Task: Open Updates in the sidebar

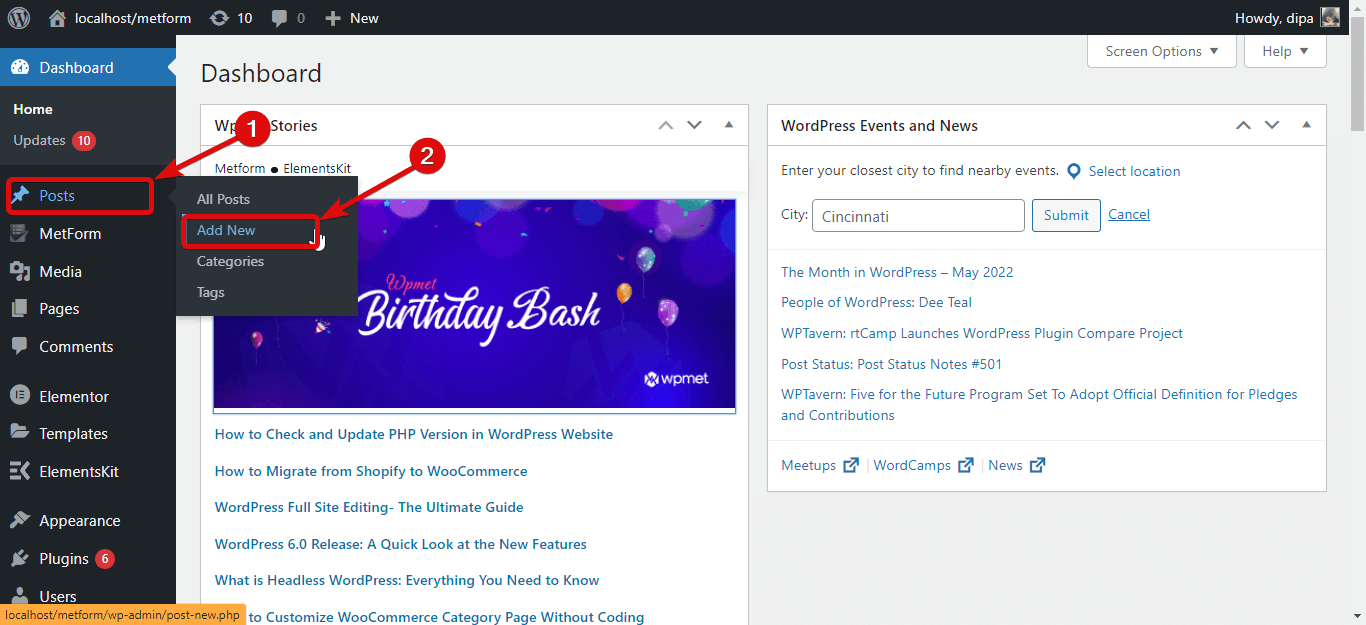Action: point(40,140)
